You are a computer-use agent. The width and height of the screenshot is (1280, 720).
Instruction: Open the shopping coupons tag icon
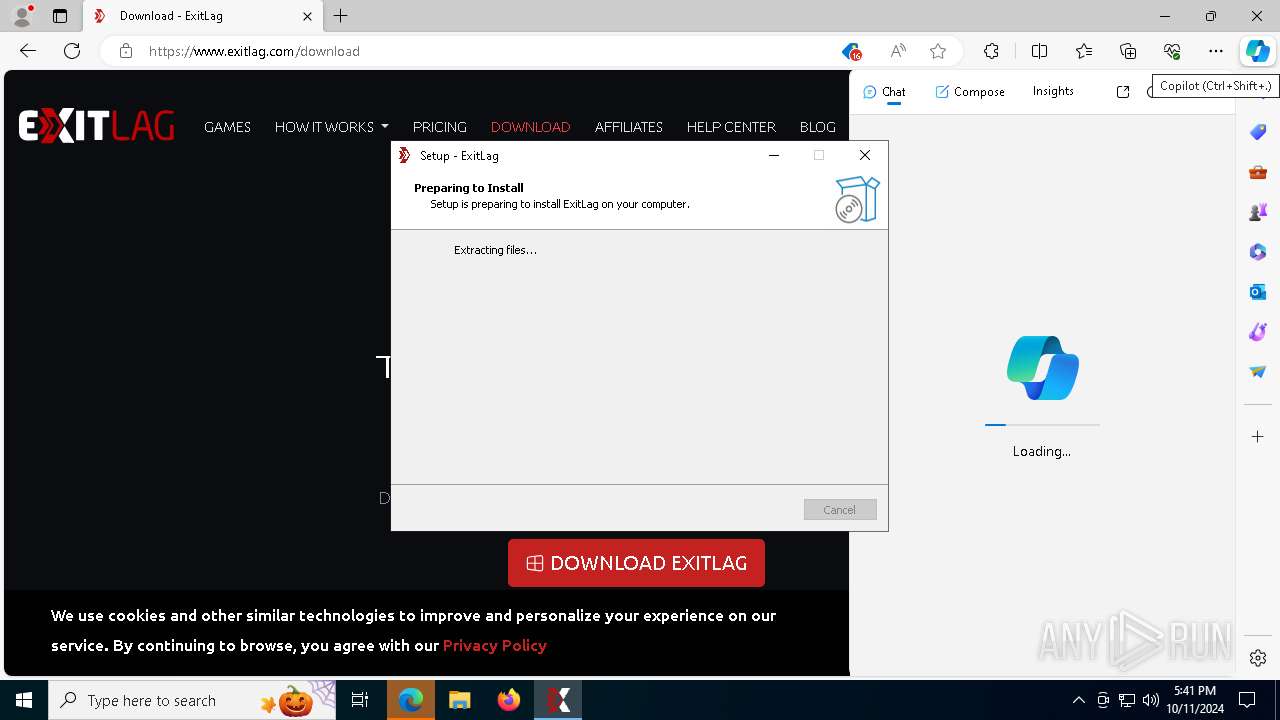pyautogui.click(x=851, y=51)
